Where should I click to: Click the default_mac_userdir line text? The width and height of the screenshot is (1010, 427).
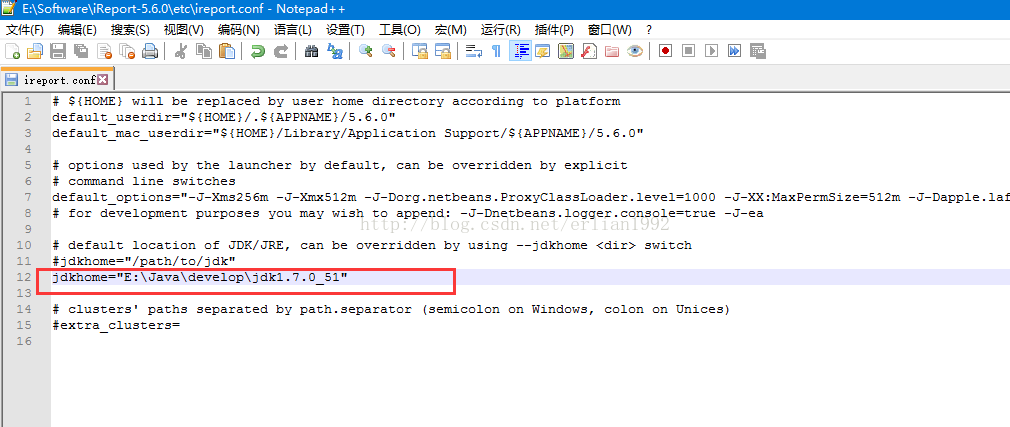point(348,133)
